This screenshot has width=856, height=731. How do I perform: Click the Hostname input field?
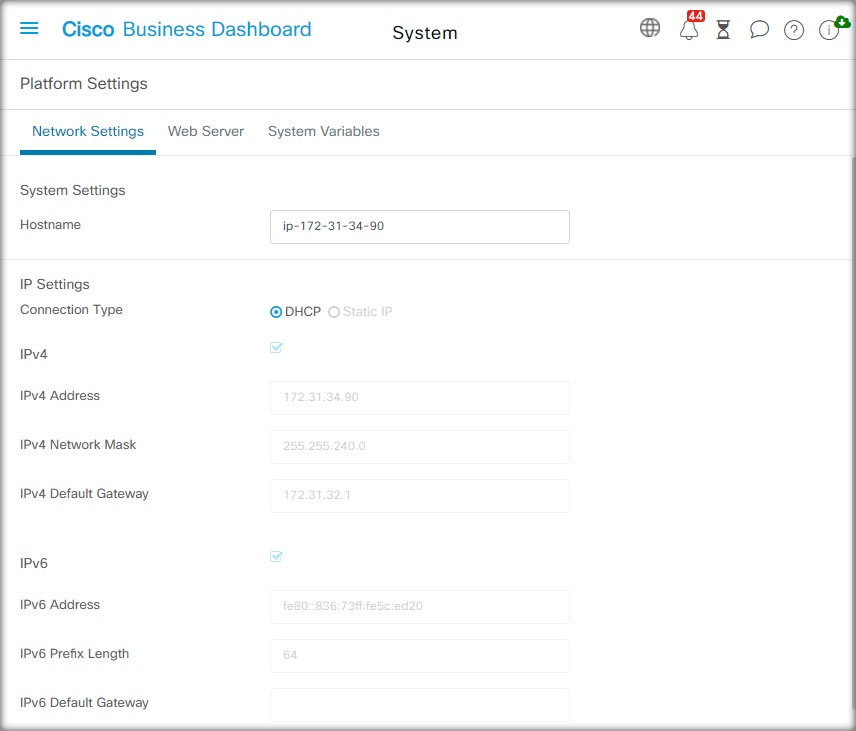coord(420,227)
